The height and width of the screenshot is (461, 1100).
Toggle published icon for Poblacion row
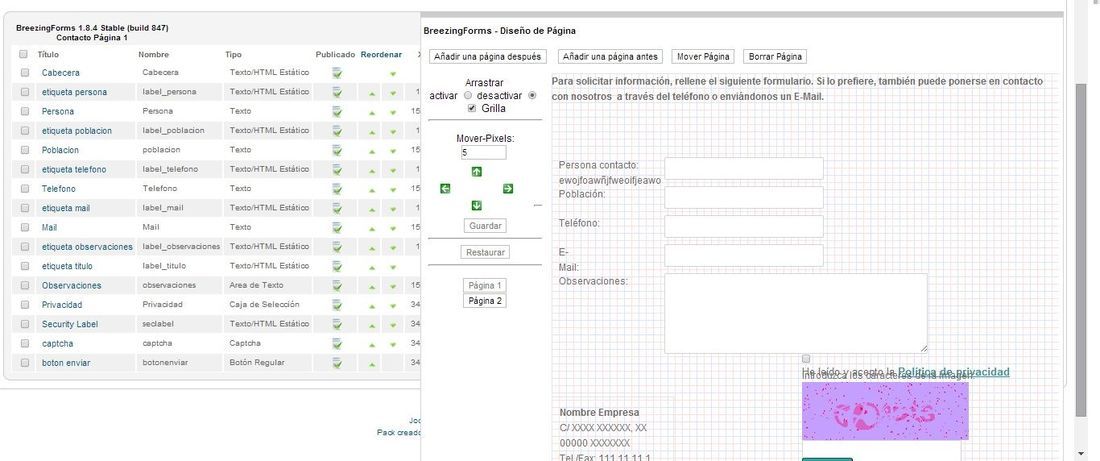(x=337, y=150)
